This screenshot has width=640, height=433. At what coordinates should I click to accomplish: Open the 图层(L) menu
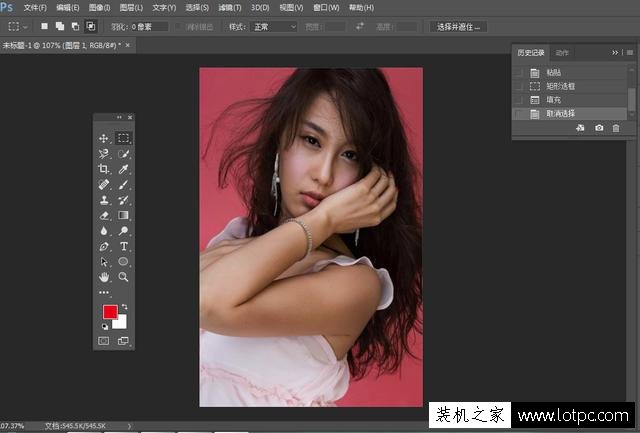(x=131, y=8)
